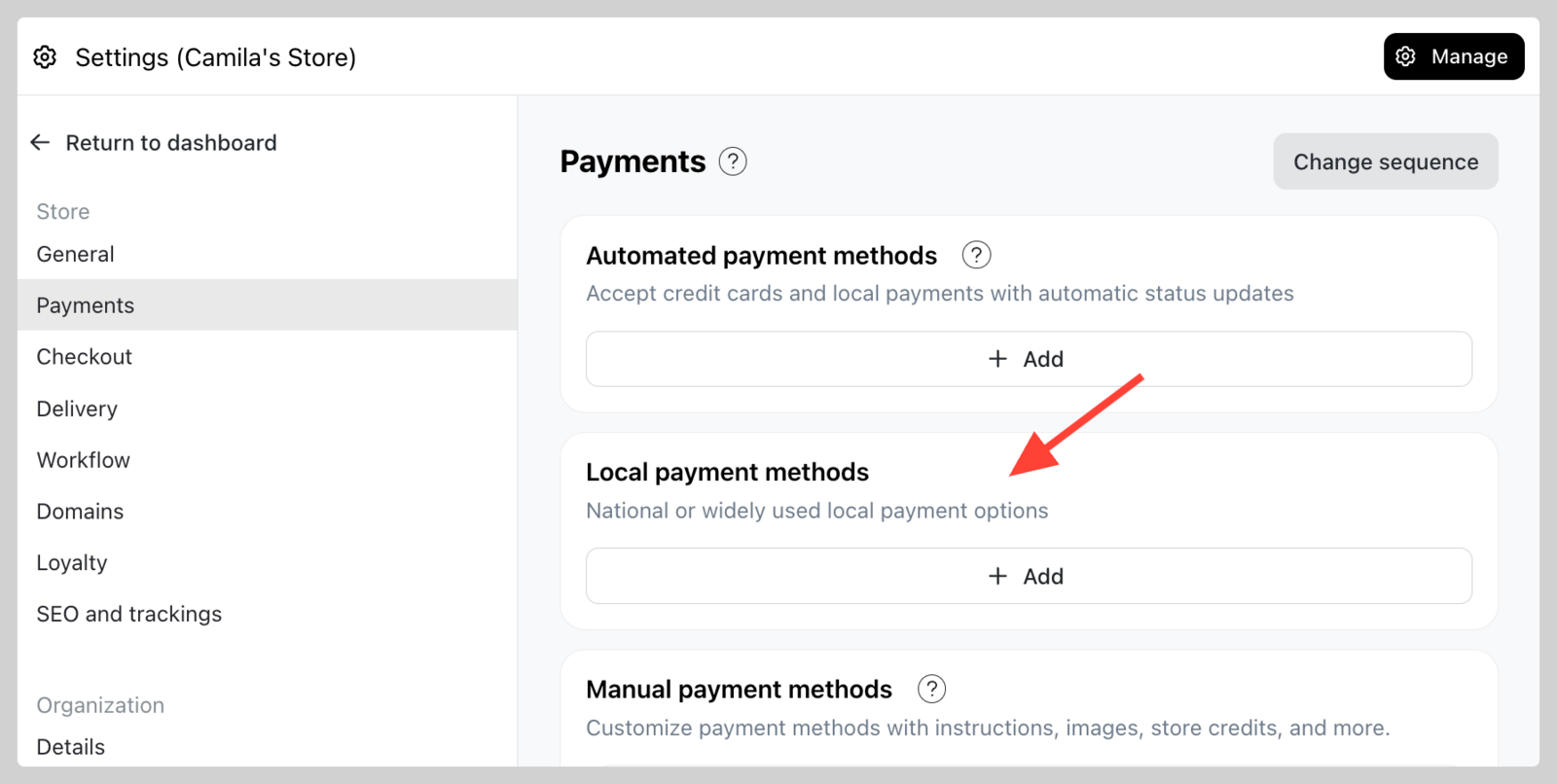This screenshot has height=784, width=1557.
Task: Click the back arrow beside Return to dashboard
Action: click(x=40, y=143)
